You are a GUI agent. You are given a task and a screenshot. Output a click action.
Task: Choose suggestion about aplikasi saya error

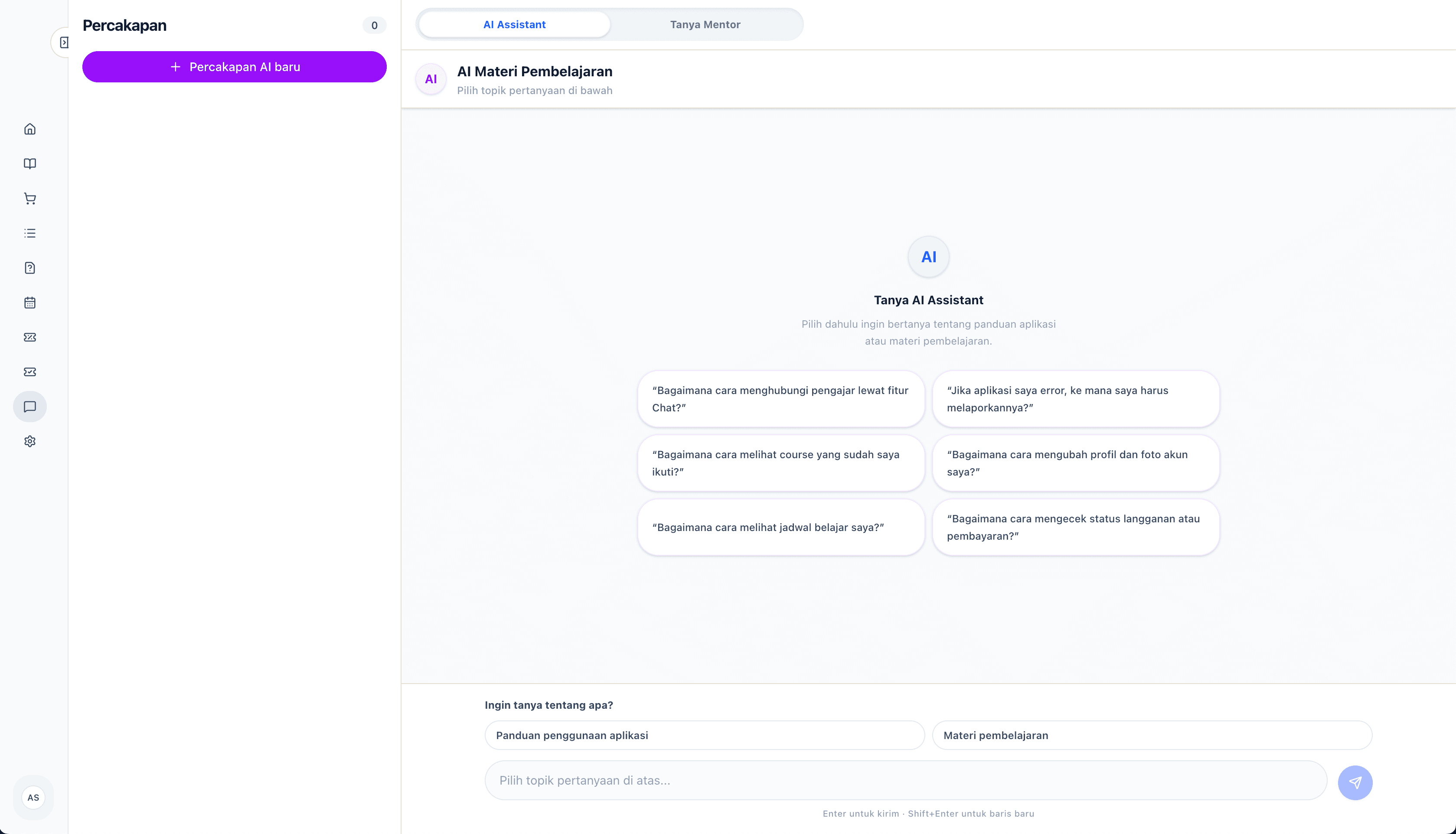1076,399
